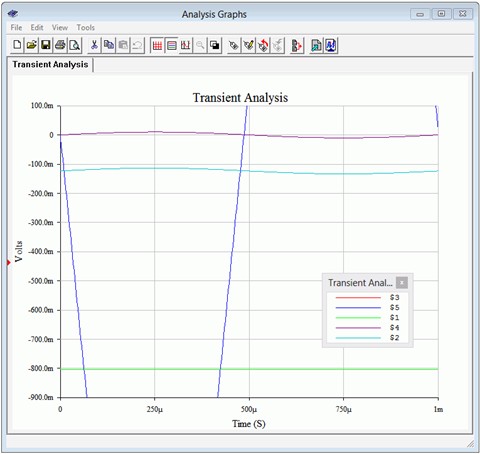Click the grayed tag icon in toolbar
The height and width of the screenshot is (454, 480).
point(277,45)
